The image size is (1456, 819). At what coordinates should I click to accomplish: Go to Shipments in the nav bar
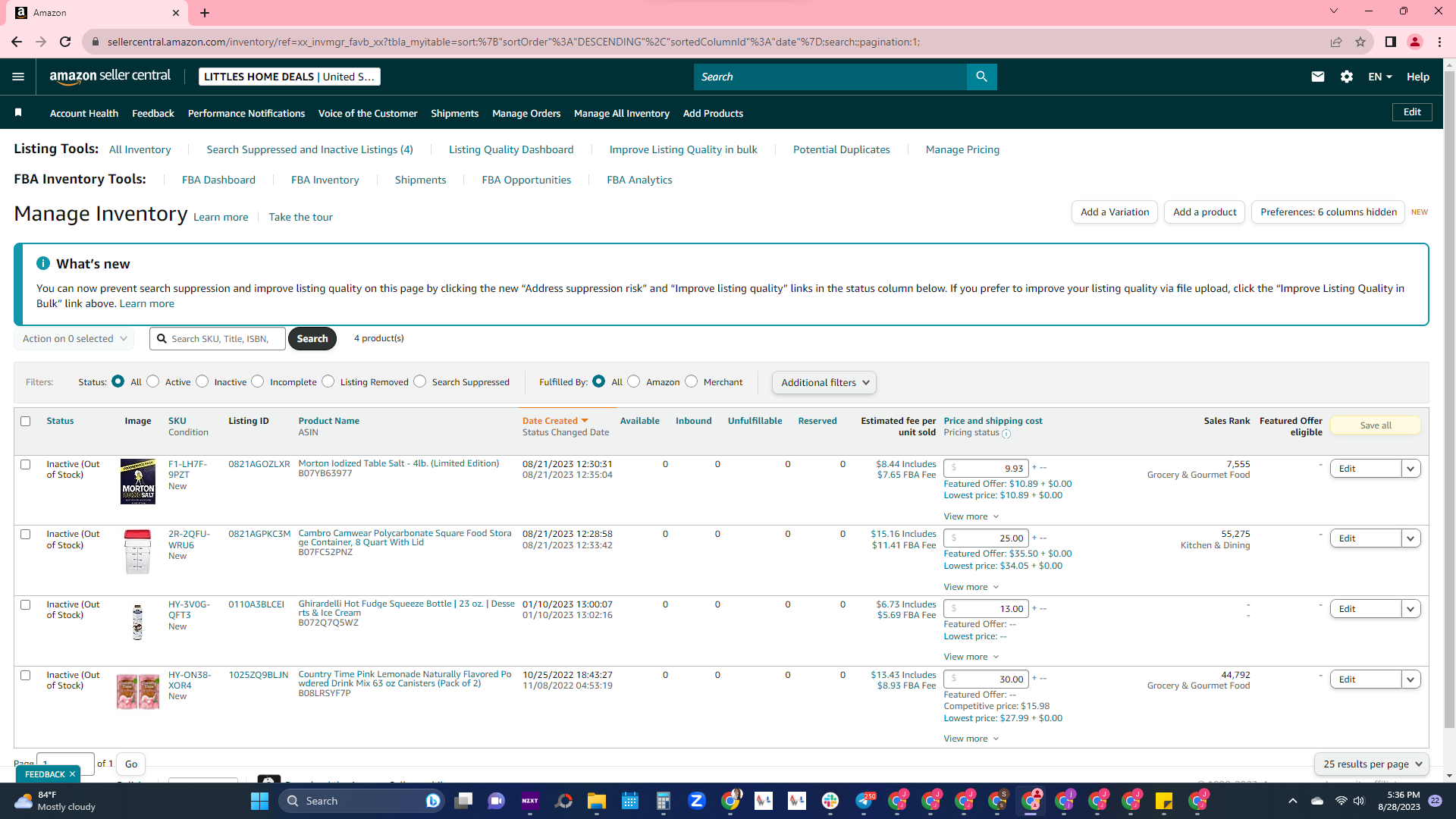[454, 113]
